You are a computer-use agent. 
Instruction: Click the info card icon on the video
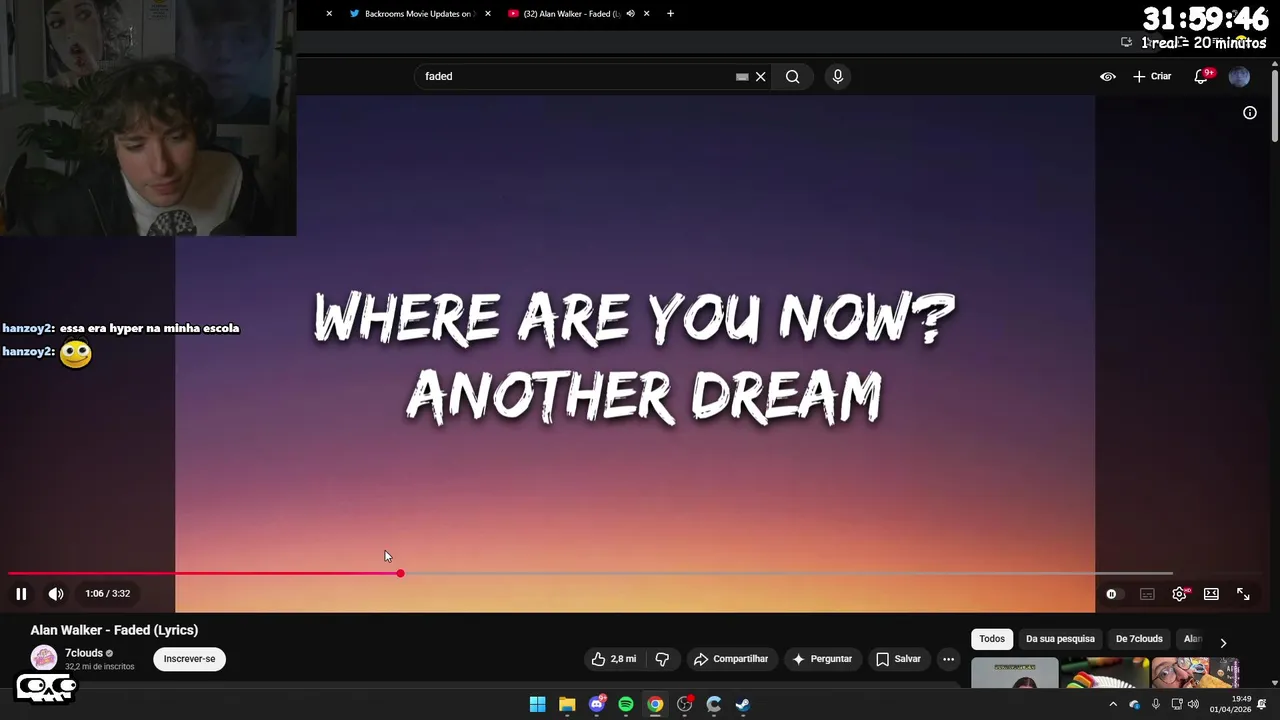(1250, 113)
